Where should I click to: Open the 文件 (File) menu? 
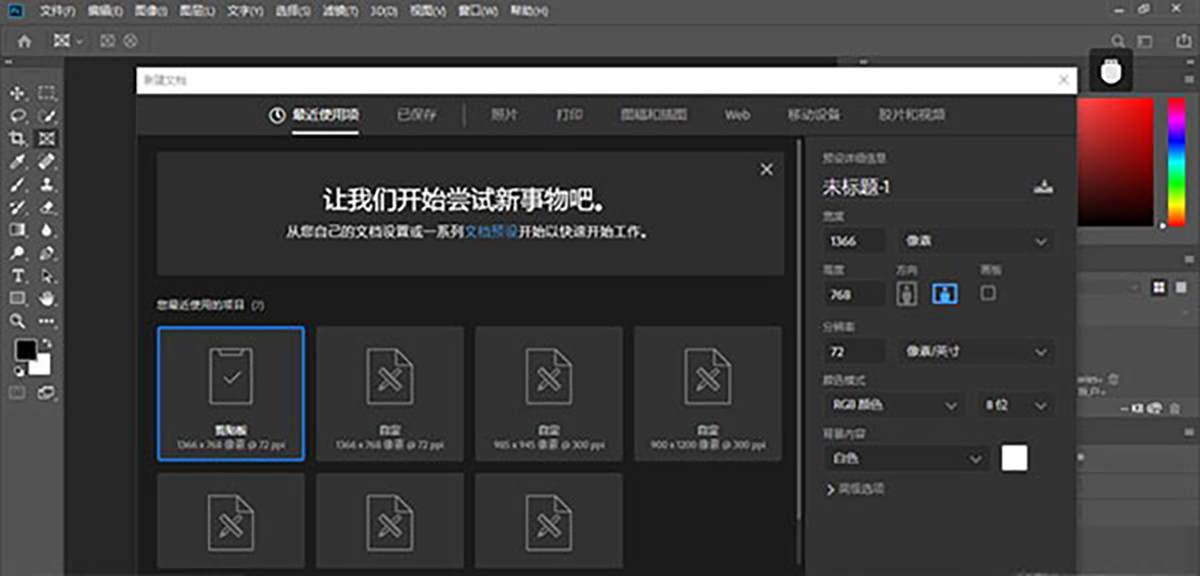point(58,11)
